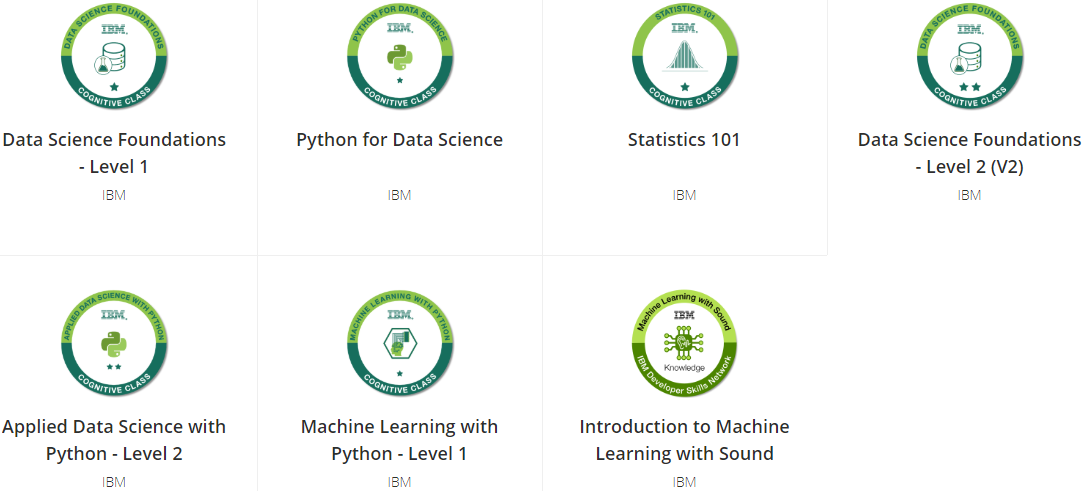Select the Statistics 101 bell curve badge
Viewport: 1087px width, 491px height.
click(685, 58)
